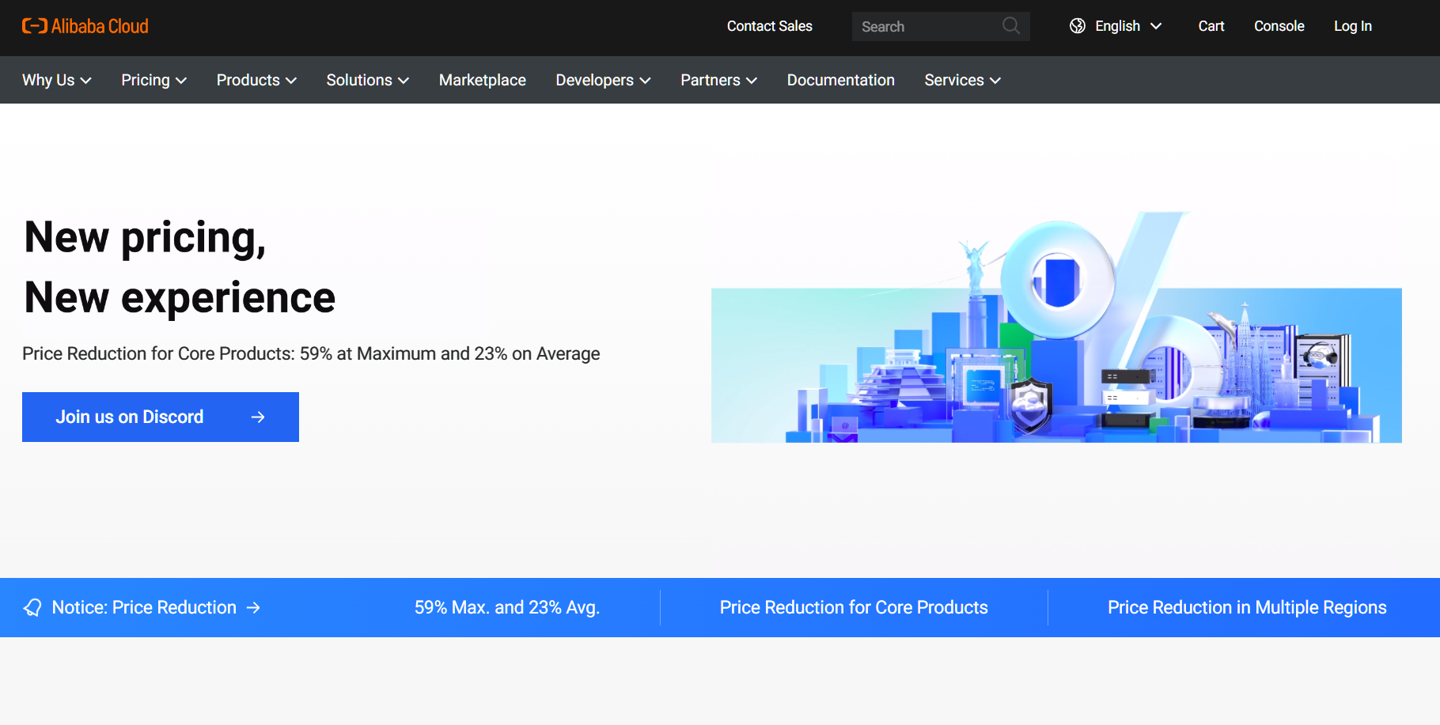Go to Documentation in nav bar
1440x725 pixels.
click(840, 80)
